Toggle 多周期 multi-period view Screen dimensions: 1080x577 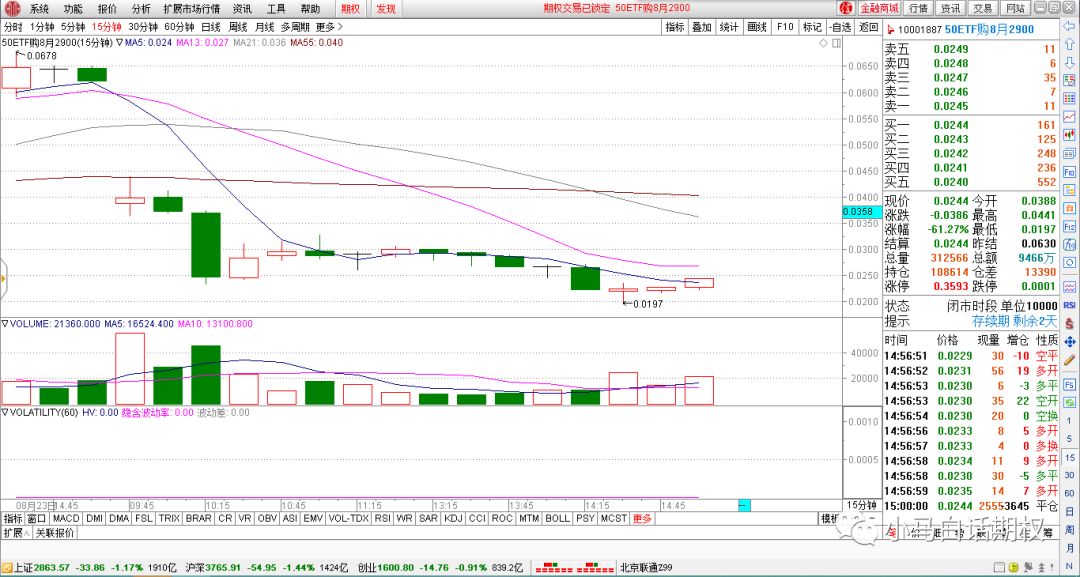[x=295, y=27]
